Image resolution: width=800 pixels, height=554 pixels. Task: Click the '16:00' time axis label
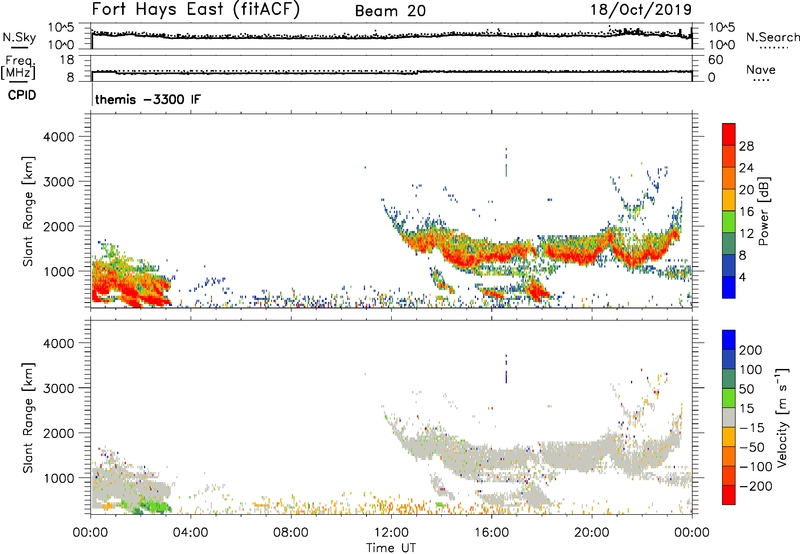point(491,533)
